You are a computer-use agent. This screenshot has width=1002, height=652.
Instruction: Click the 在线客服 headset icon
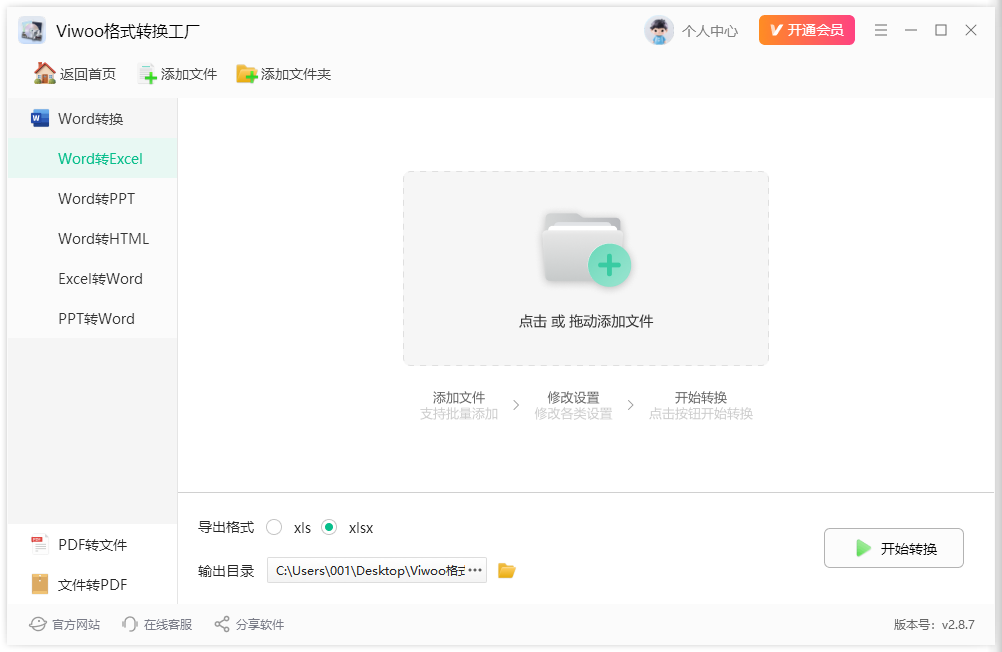pyautogui.click(x=130, y=624)
